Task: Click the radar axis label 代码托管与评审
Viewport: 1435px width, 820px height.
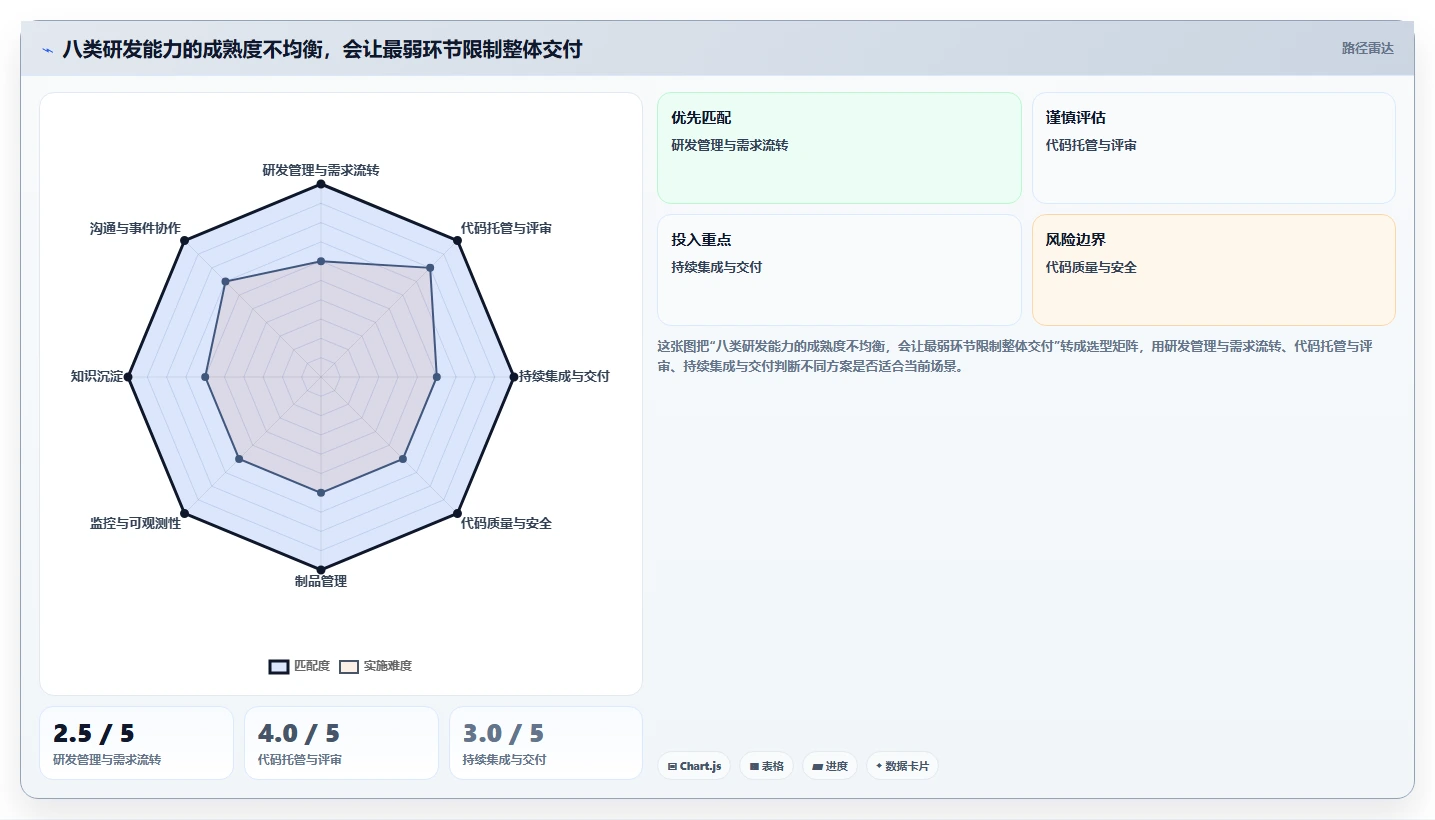Action: pyautogui.click(x=506, y=228)
